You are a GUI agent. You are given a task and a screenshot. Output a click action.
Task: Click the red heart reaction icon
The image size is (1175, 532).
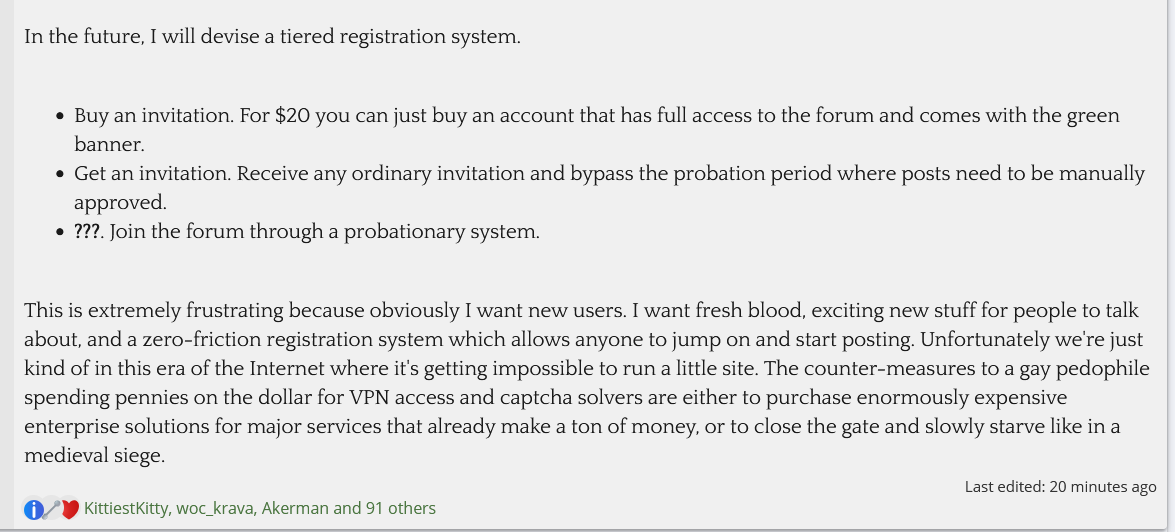(69, 509)
